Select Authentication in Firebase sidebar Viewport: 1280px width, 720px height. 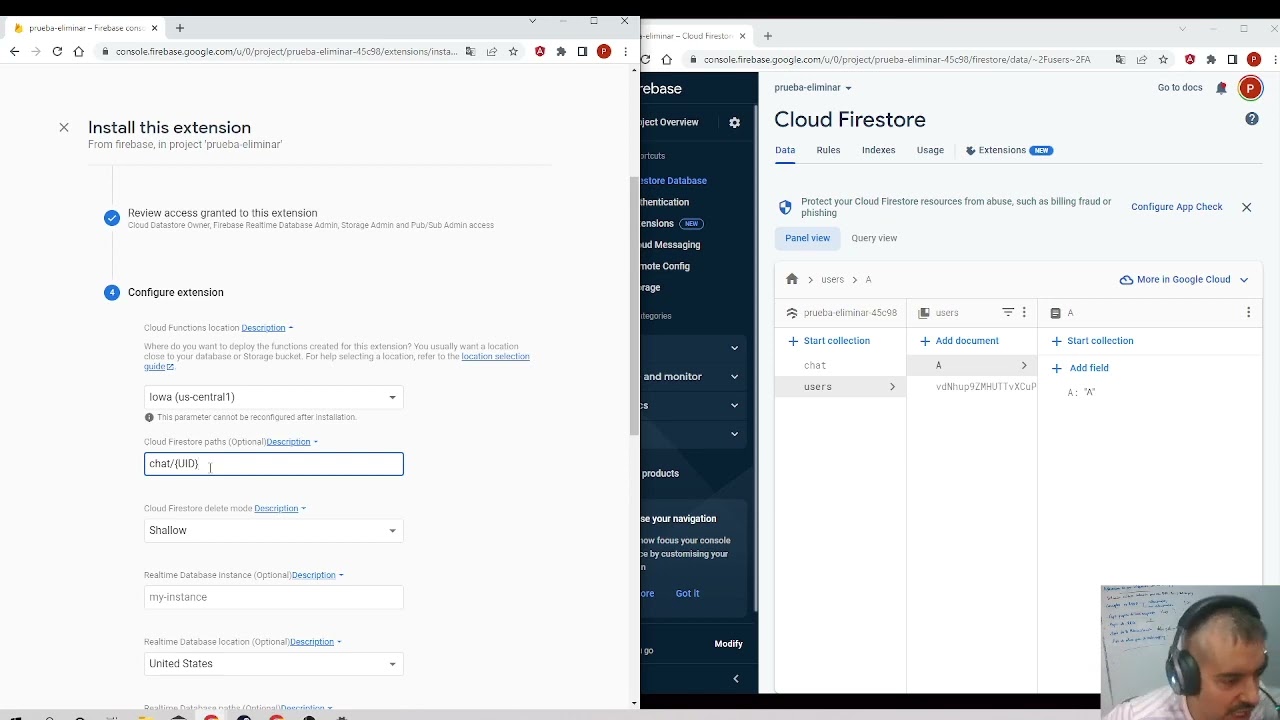(665, 202)
